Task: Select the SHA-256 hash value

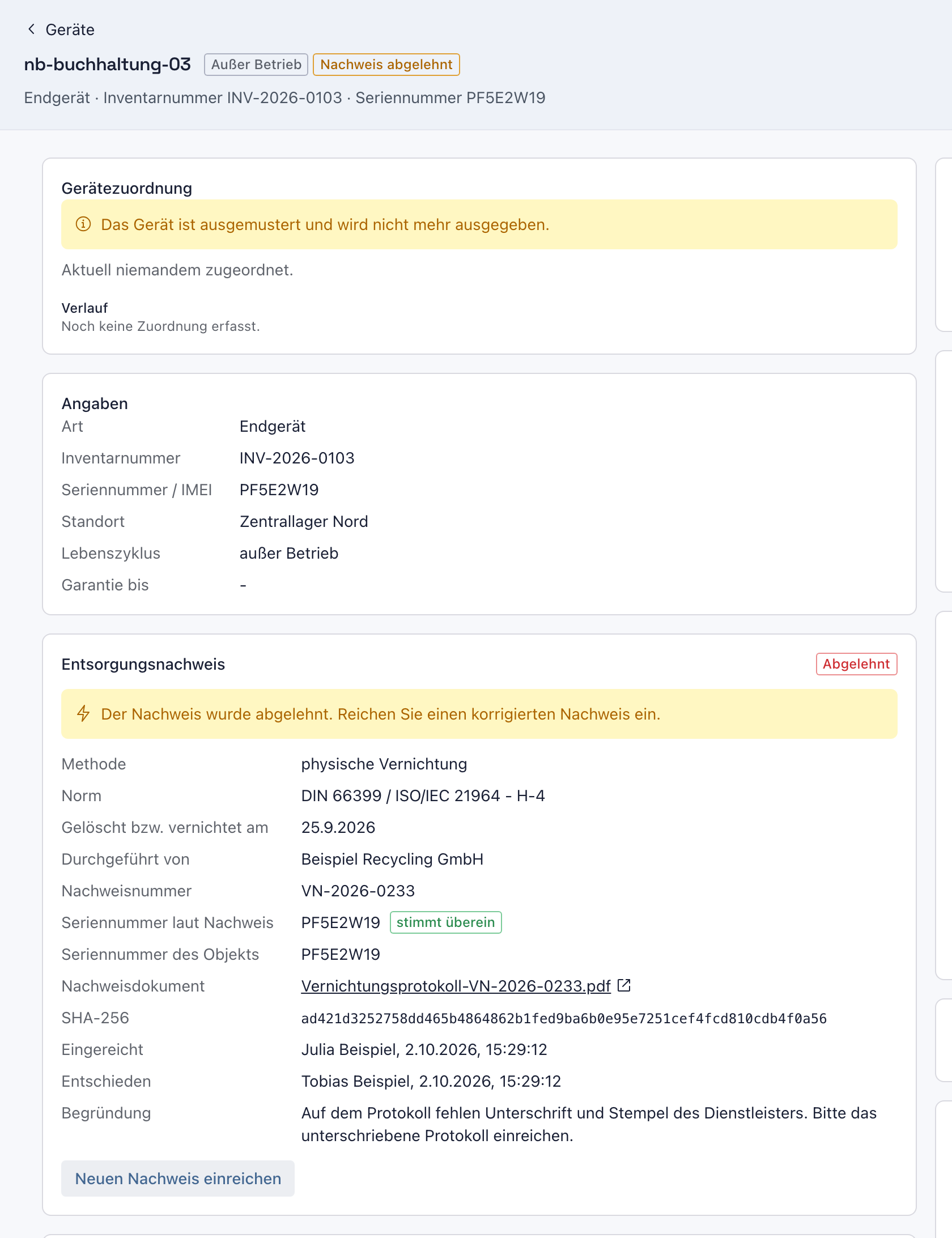Action: click(564, 1018)
